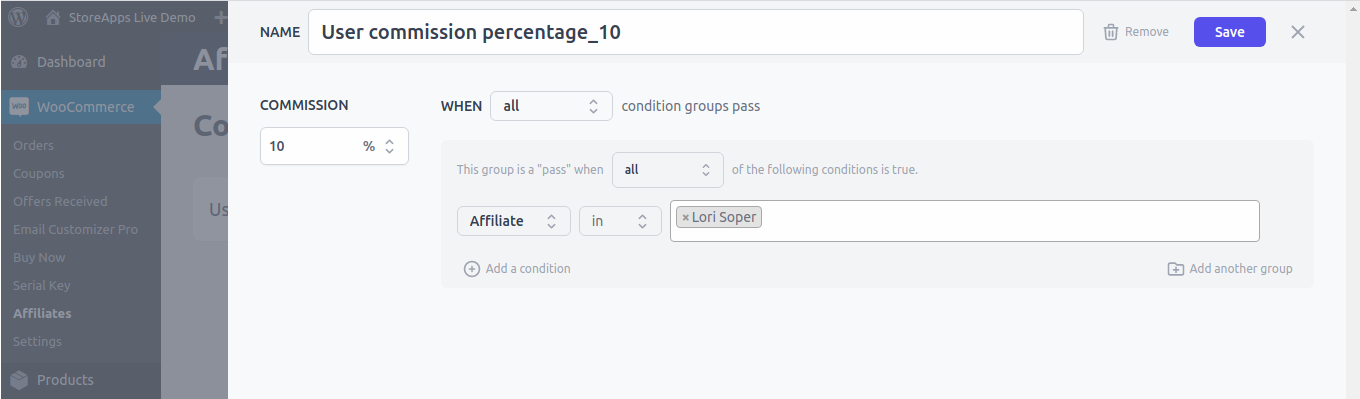Open the group pass all dropdown
Viewport: 1360px width, 399px height.
[668, 170]
